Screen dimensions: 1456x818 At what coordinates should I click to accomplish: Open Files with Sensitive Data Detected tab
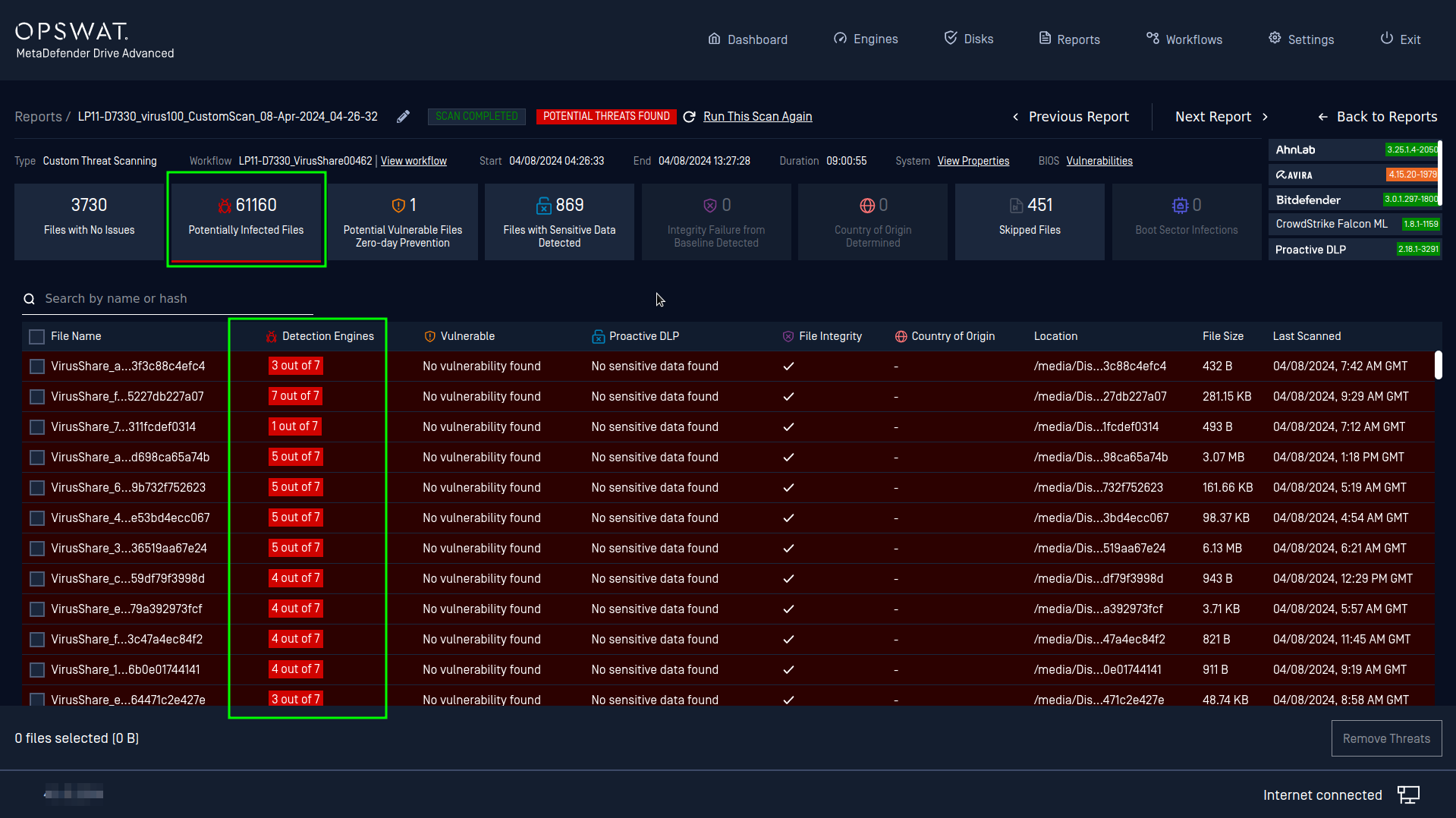[x=559, y=222]
